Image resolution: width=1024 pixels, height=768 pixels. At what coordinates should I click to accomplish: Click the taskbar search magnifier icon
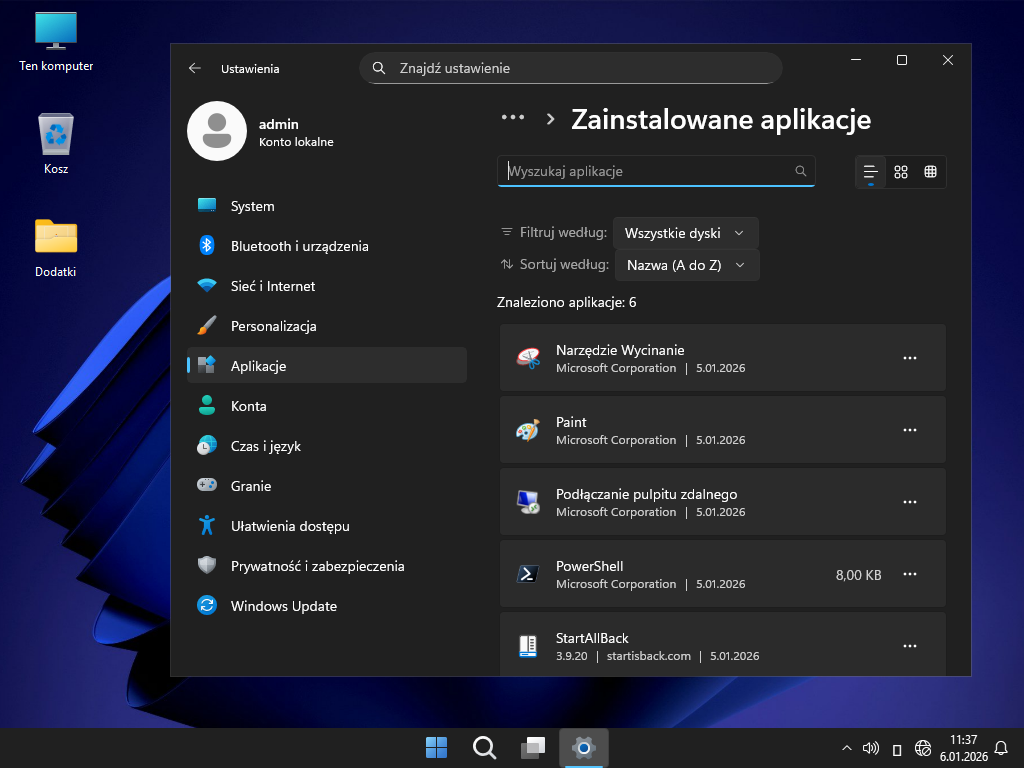click(x=484, y=748)
